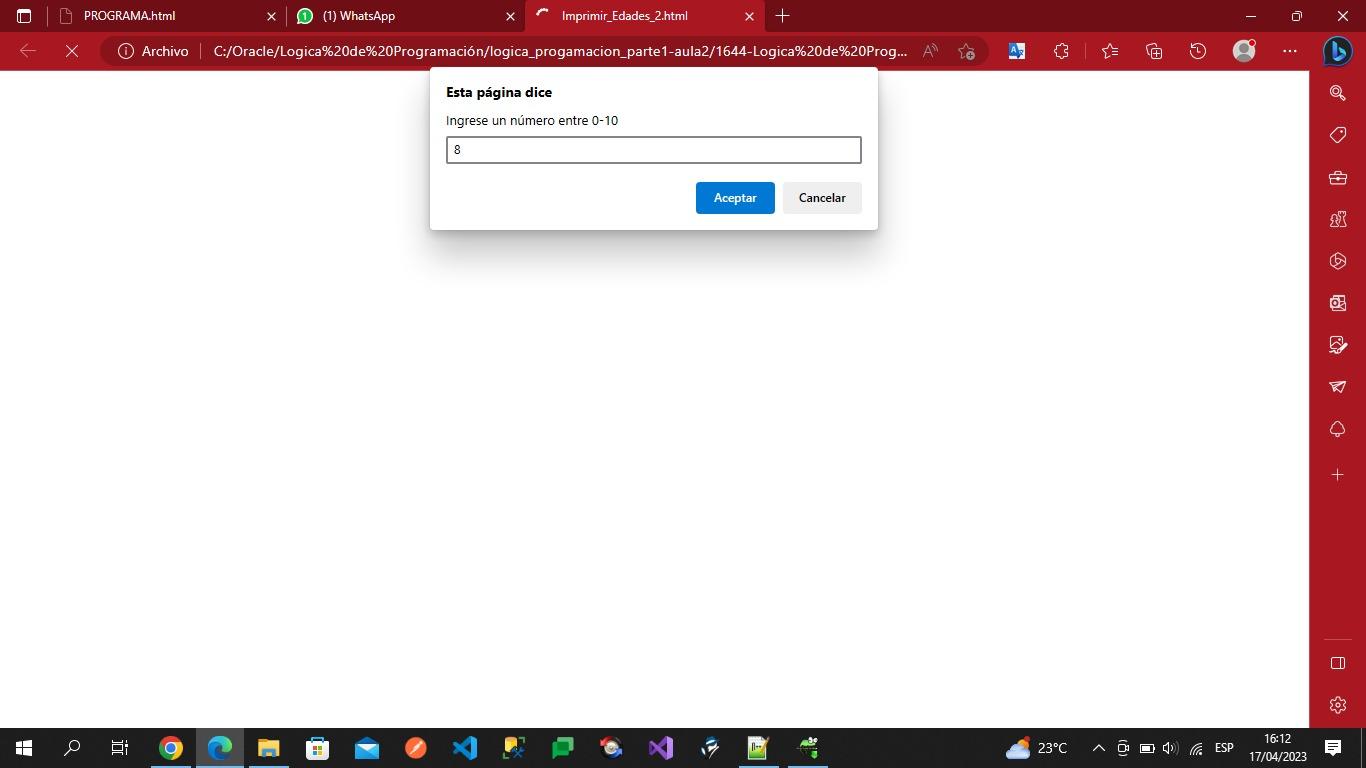Open taskbar Search
The height and width of the screenshot is (768, 1366).
click(x=72, y=748)
